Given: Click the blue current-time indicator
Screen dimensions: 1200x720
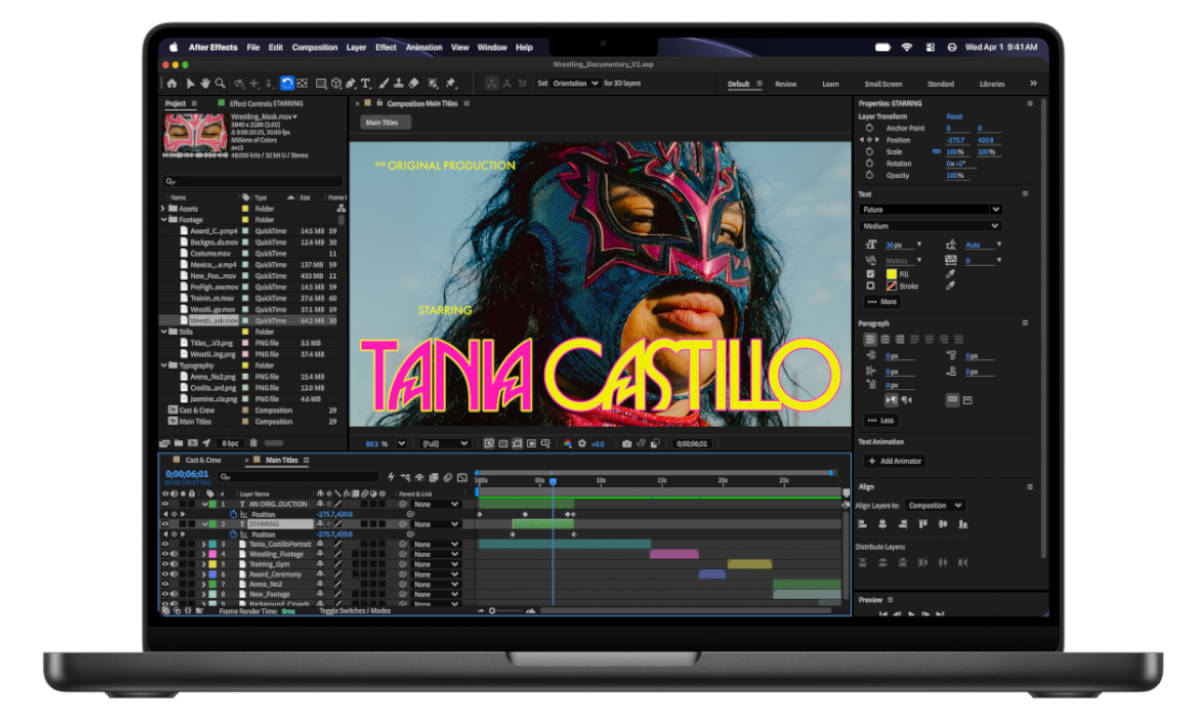Looking at the screenshot, I should click(x=552, y=482).
